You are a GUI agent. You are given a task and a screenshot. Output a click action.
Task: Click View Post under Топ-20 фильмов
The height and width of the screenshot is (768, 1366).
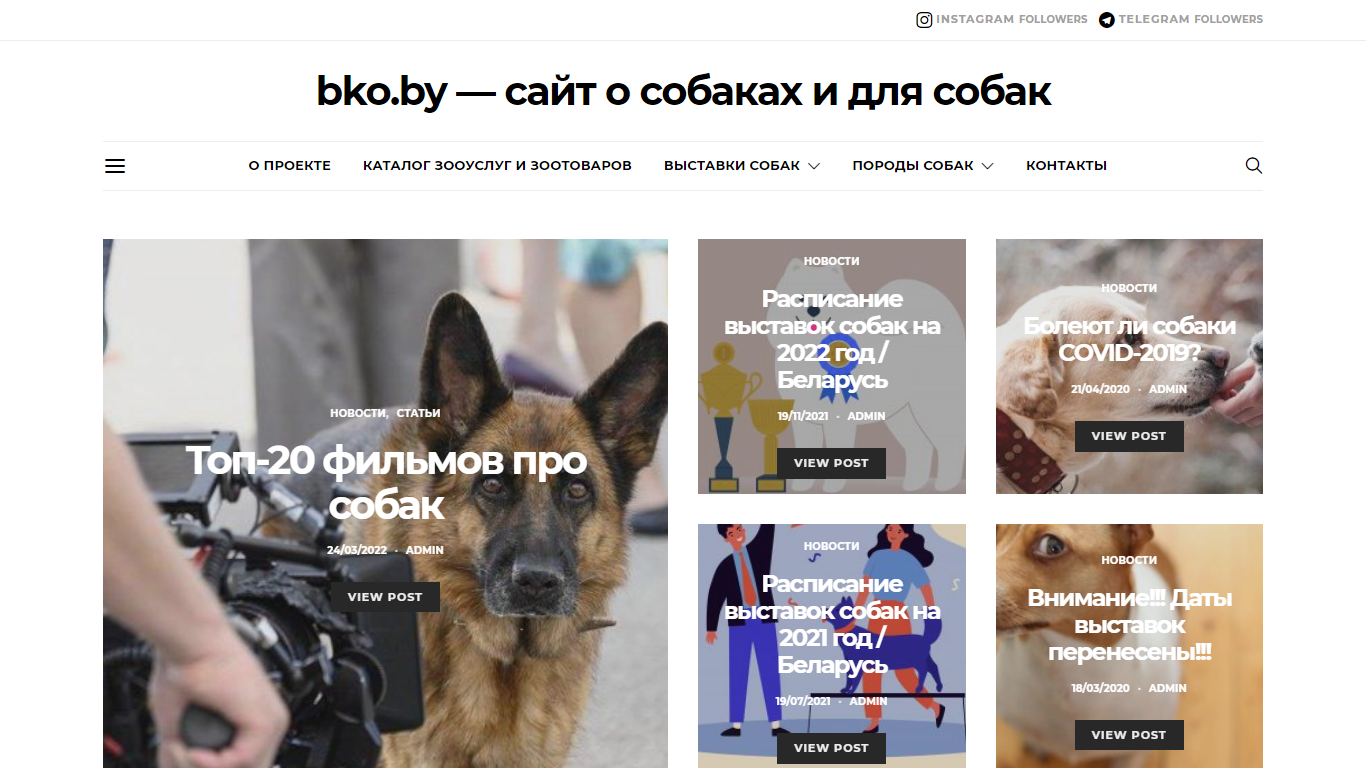coord(385,597)
